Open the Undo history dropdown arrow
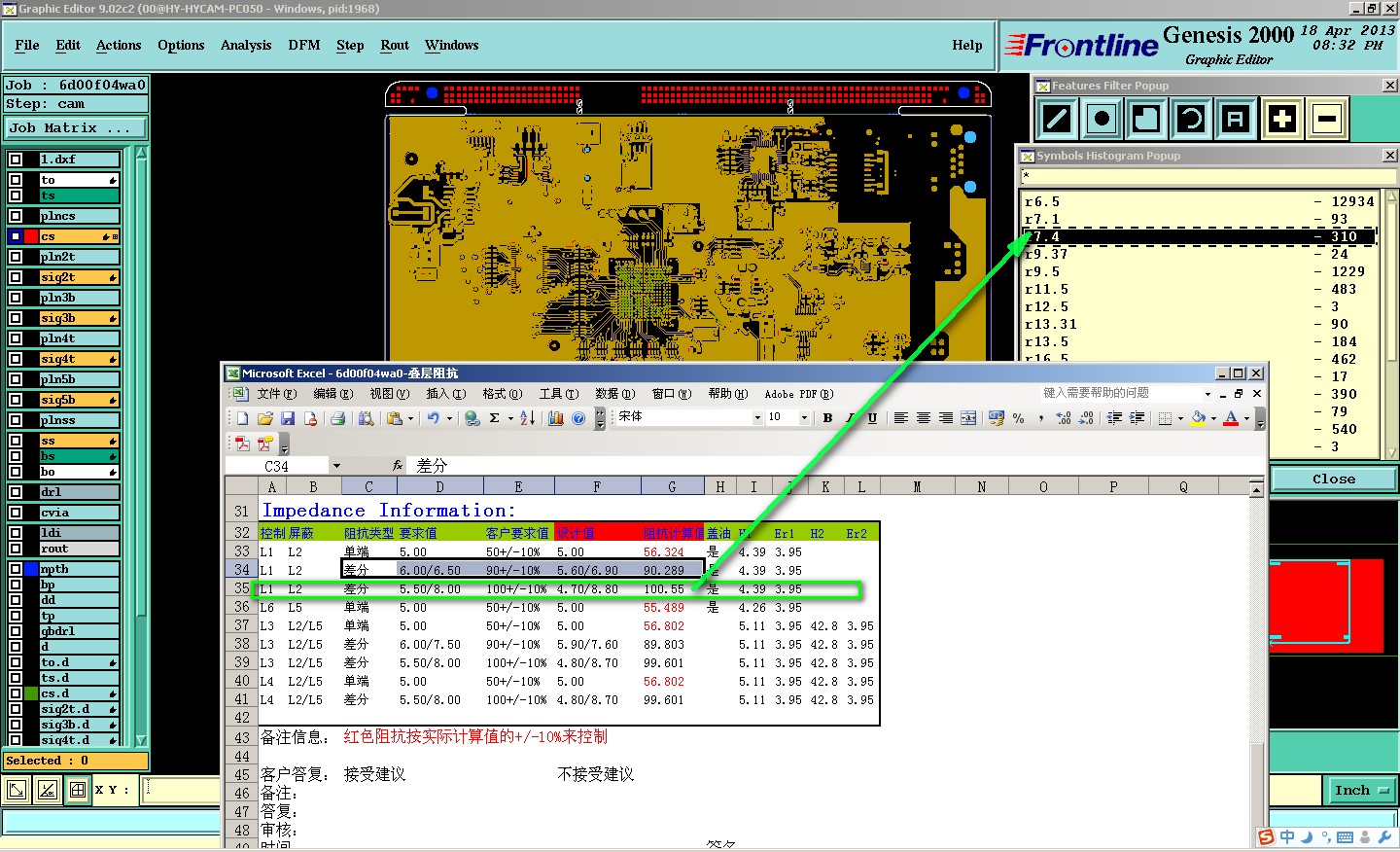The image size is (1400, 852). (449, 418)
